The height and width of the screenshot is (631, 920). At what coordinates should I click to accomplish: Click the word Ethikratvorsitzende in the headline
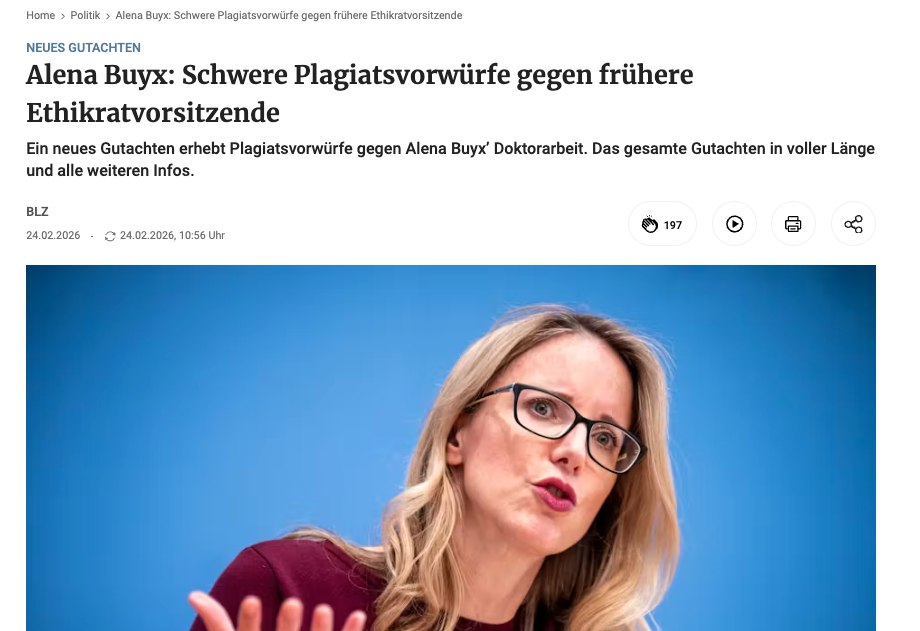(x=153, y=113)
